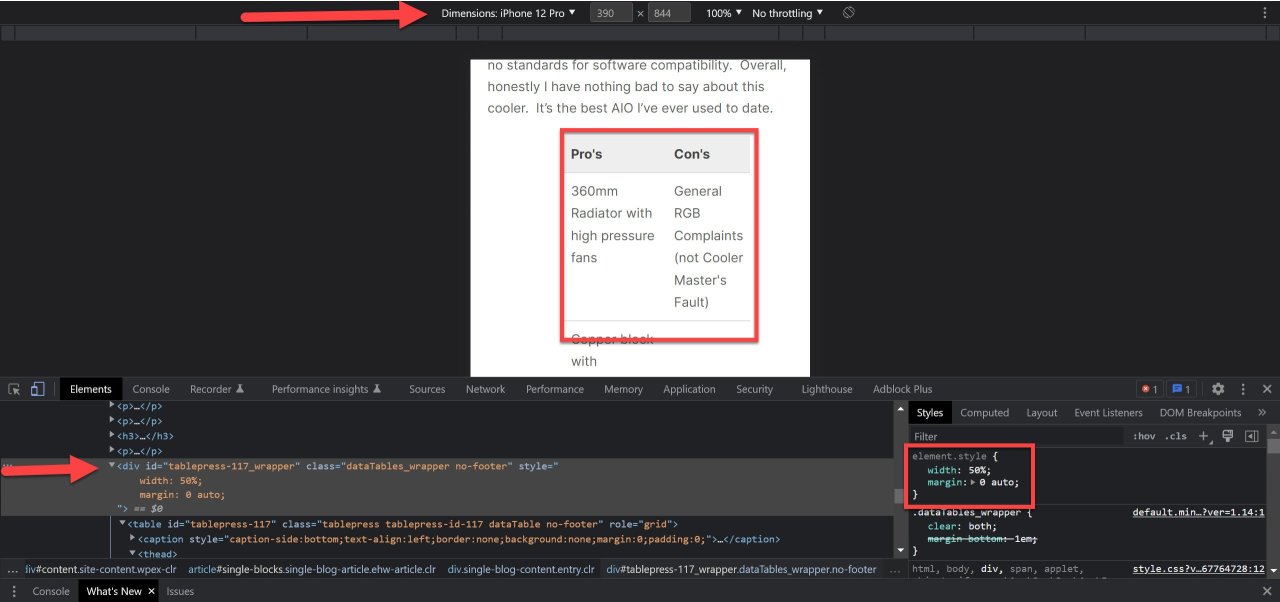Open DevTools settings gear

coord(1217,389)
